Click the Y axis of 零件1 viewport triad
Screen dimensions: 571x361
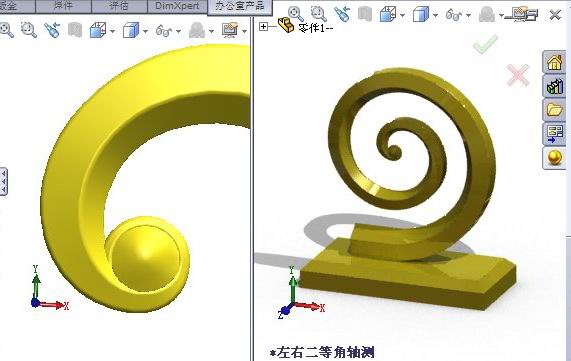(292, 286)
